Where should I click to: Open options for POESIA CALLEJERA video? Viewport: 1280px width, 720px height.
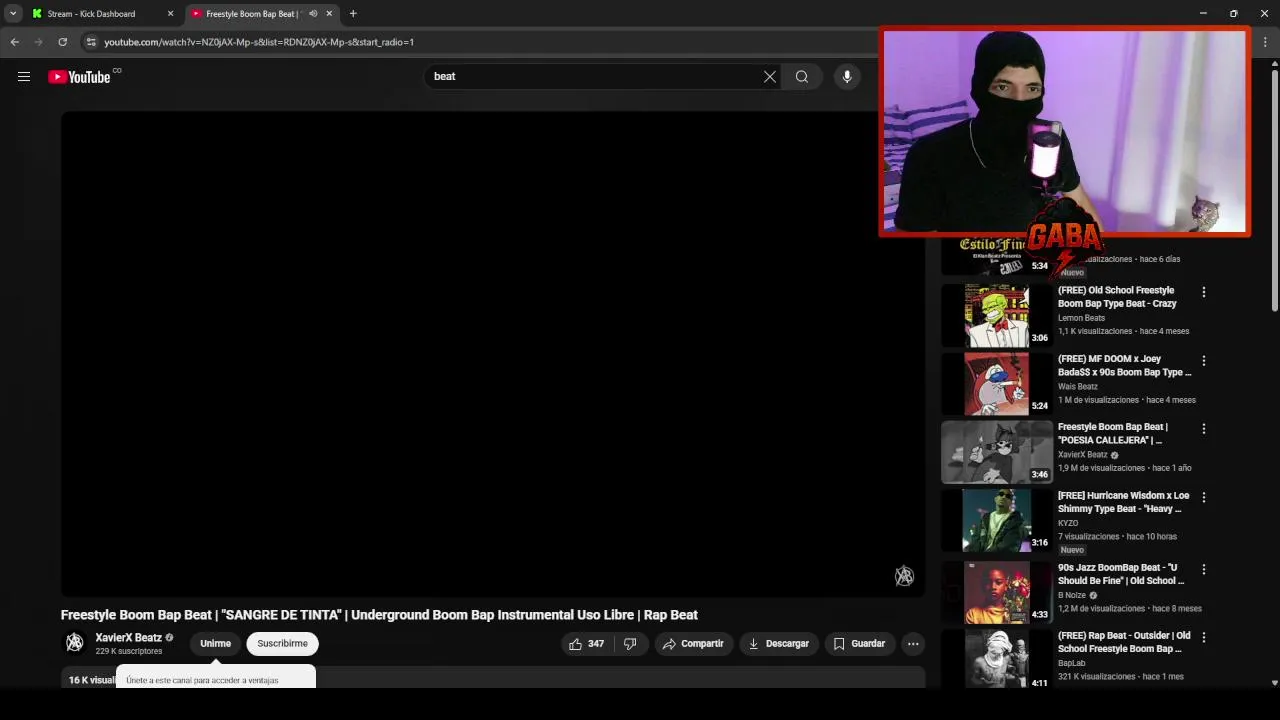(x=1204, y=428)
